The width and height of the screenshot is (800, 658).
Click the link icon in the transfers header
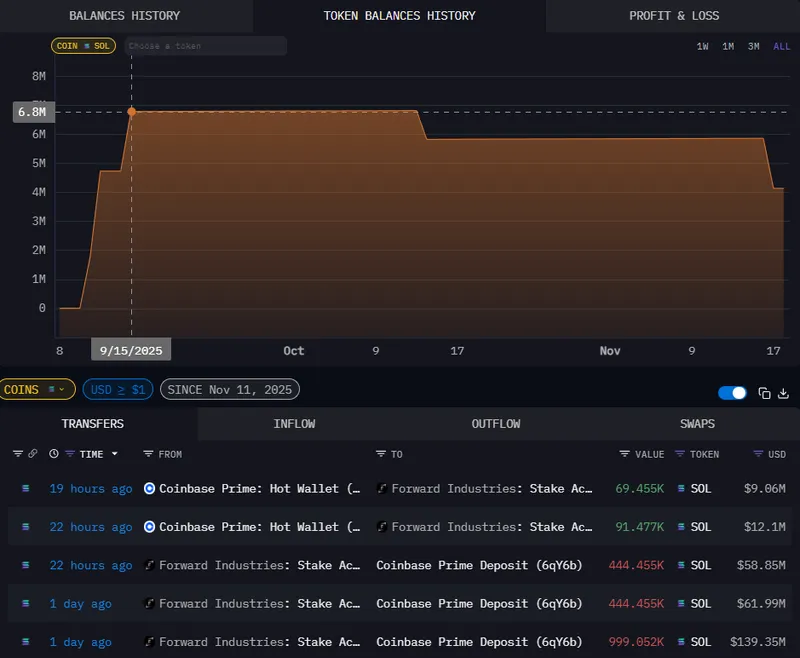tap(32, 454)
